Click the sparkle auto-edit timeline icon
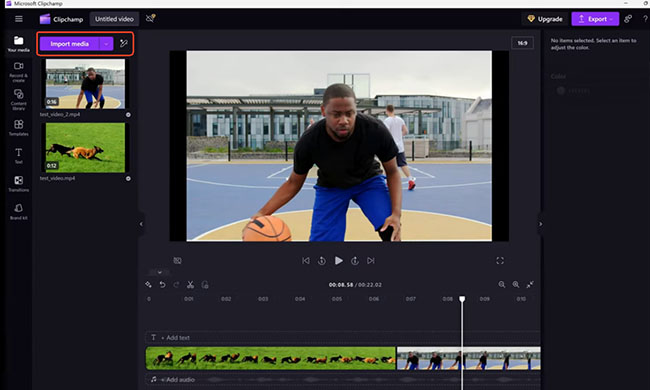Image resolution: width=650 pixels, height=390 pixels. point(148,284)
